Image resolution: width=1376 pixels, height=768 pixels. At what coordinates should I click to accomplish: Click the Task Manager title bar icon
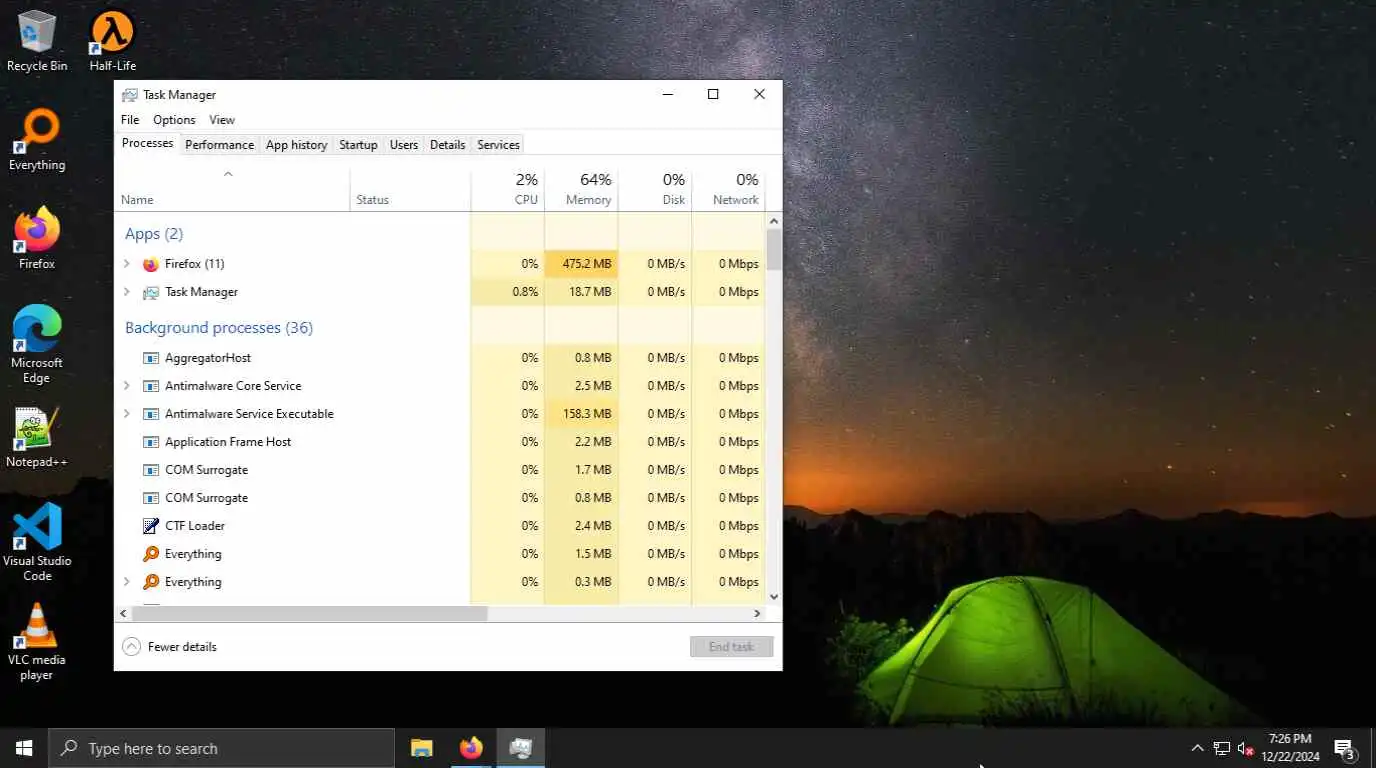point(129,95)
